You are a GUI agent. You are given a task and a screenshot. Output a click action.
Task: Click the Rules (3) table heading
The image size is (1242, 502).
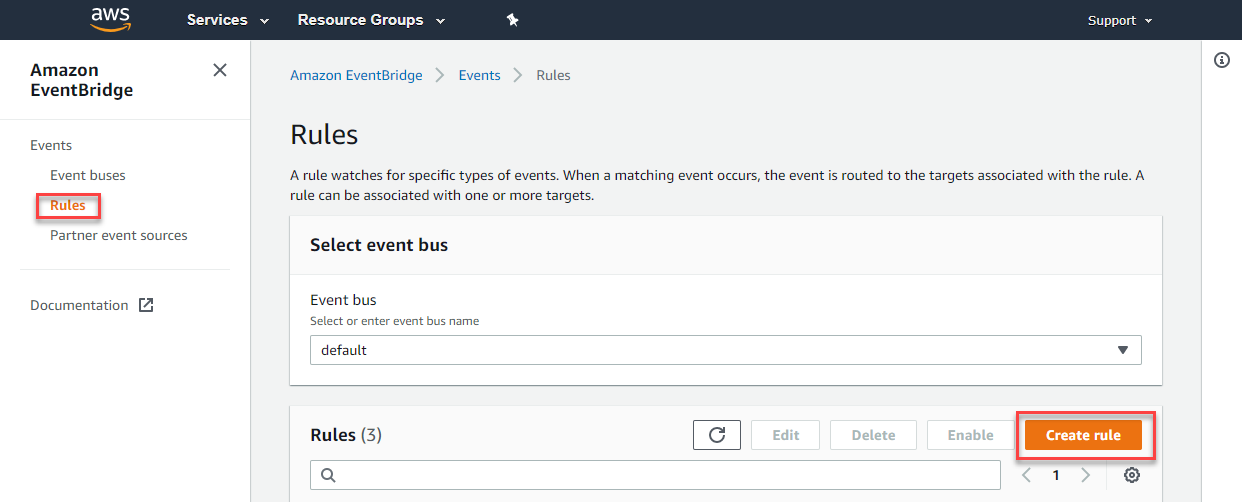(346, 435)
